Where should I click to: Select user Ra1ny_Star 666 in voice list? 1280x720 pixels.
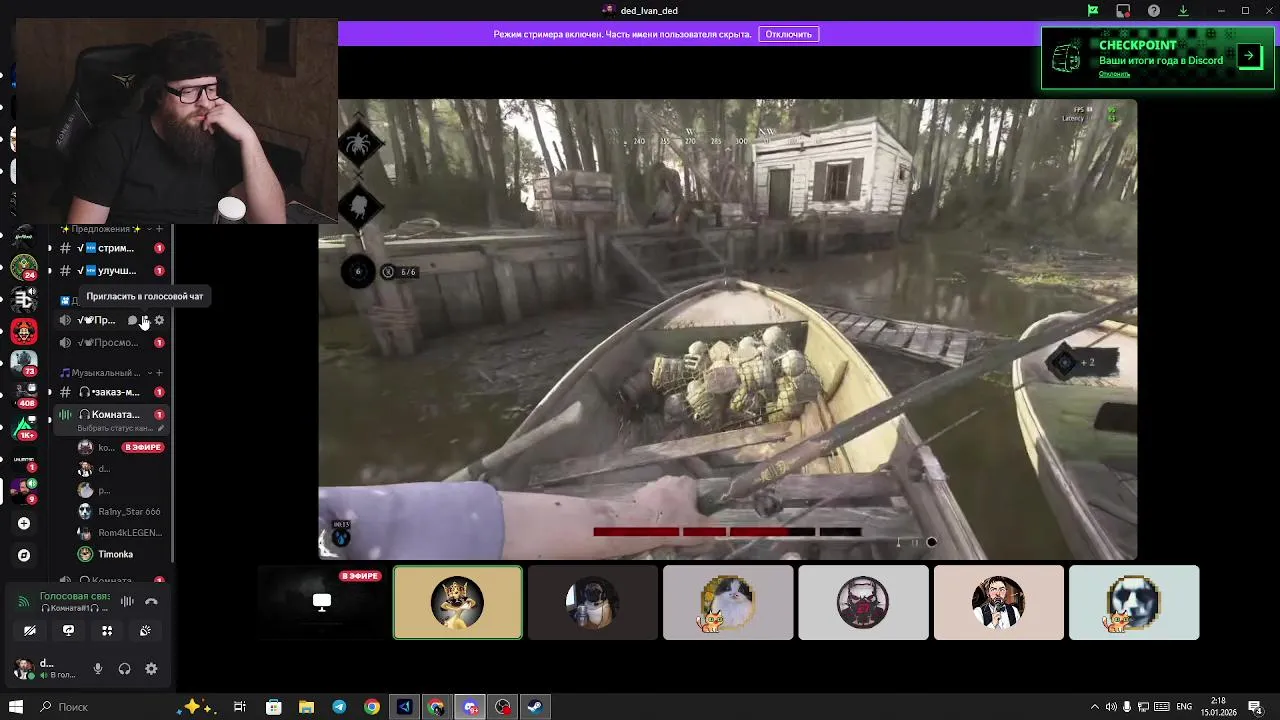coord(120,511)
